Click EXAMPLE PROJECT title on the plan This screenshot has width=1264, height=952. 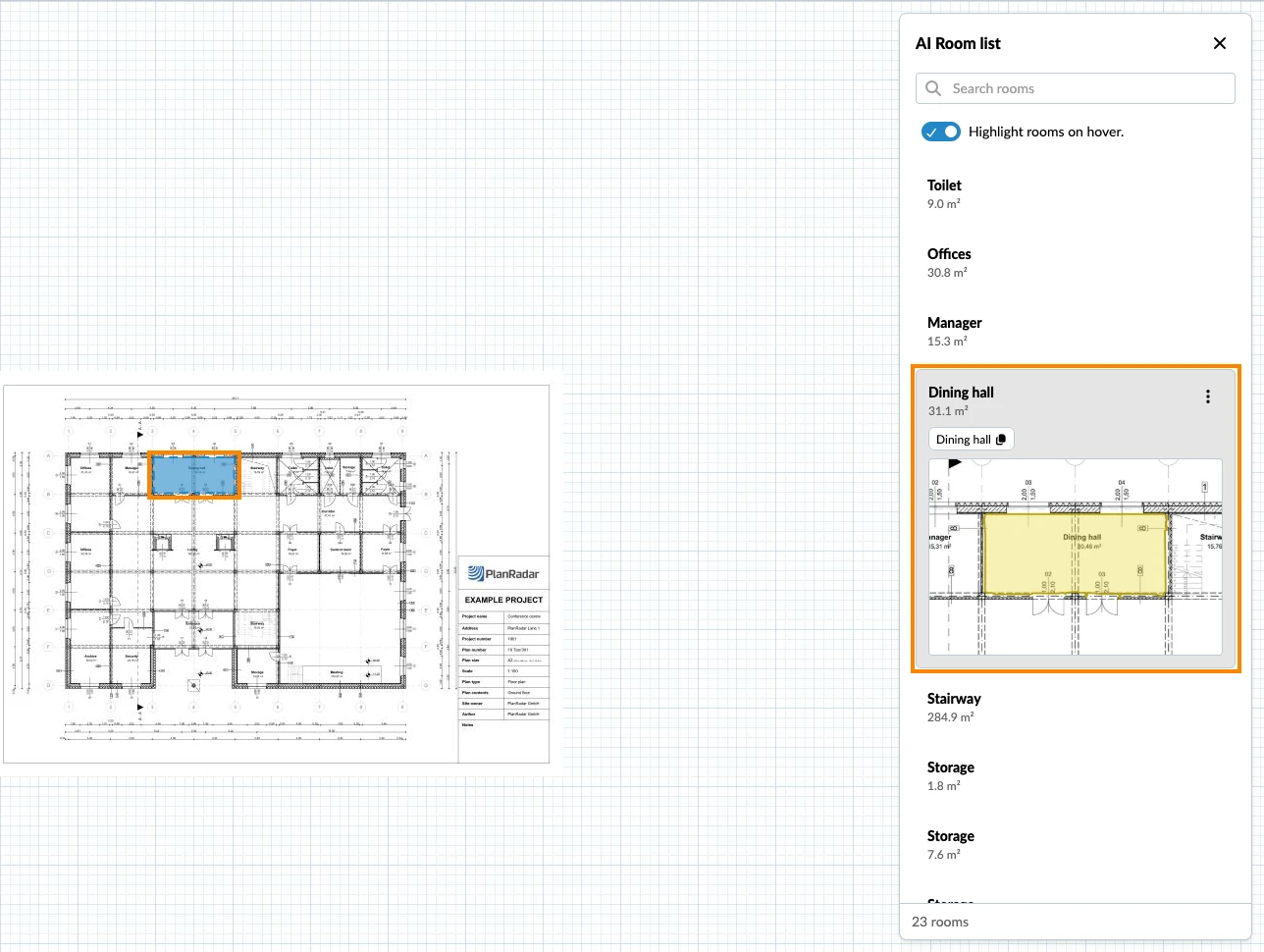coord(503,600)
